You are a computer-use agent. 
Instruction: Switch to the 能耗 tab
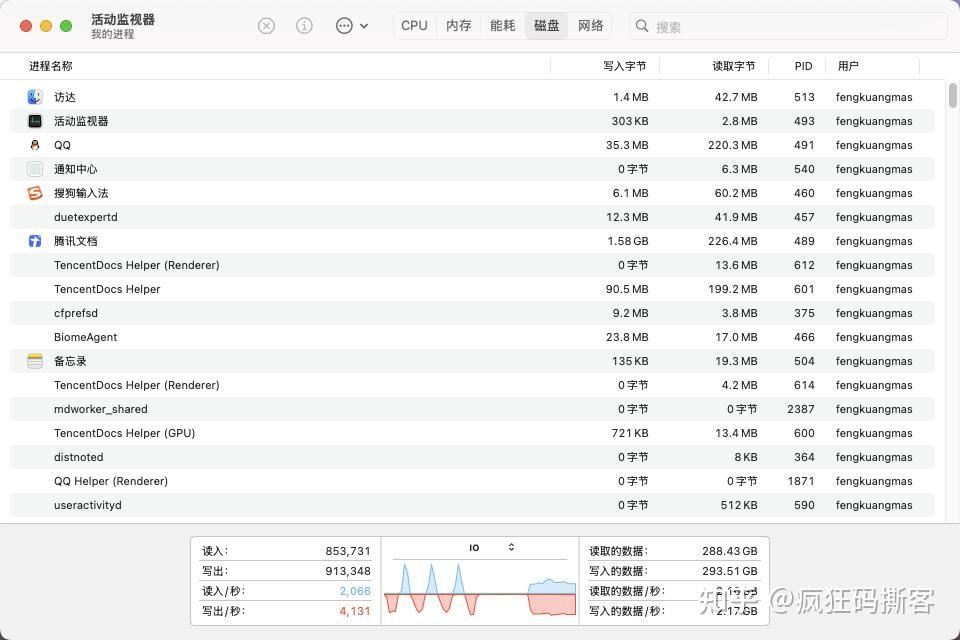pos(503,26)
